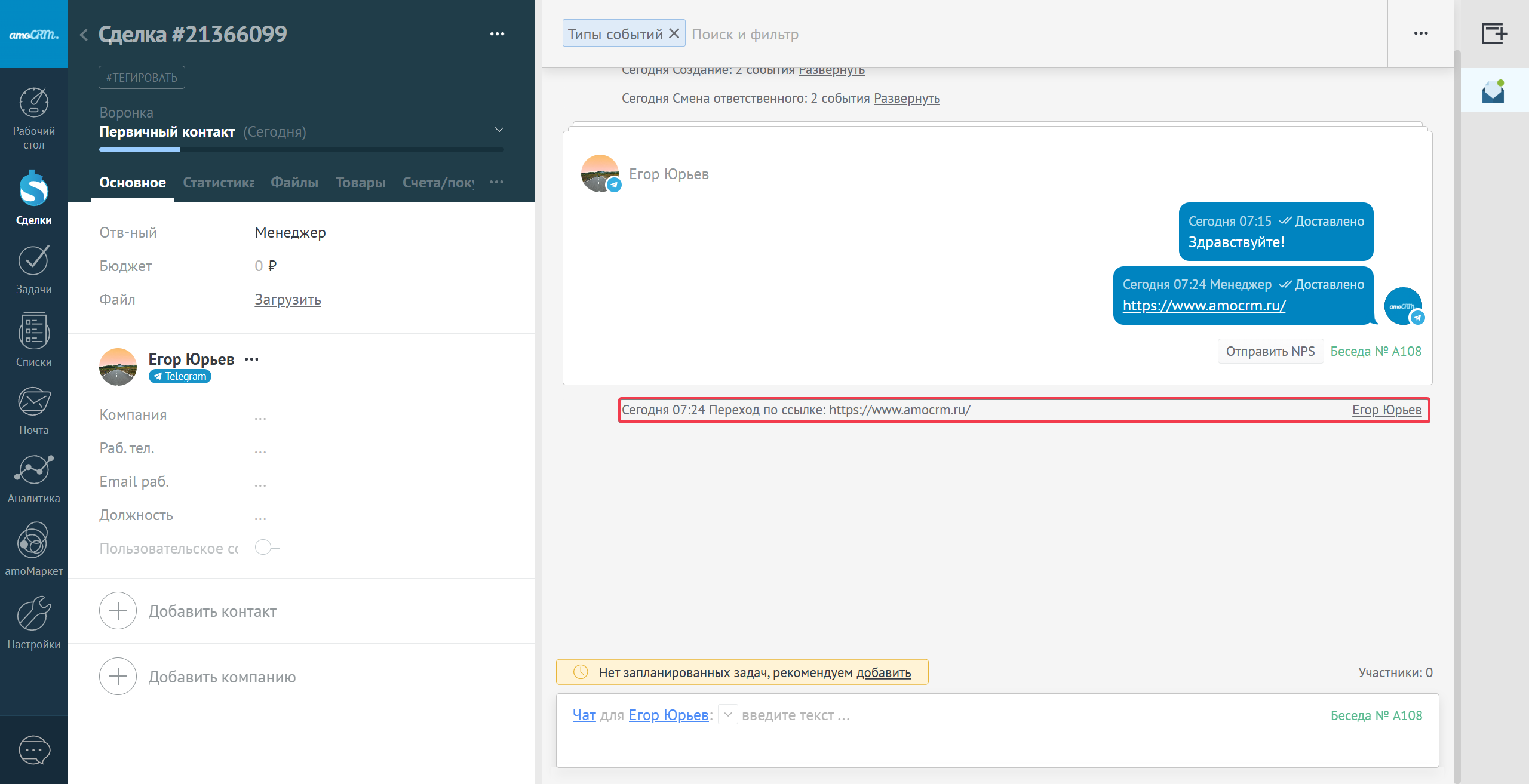The width and height of the screenshot is (1529, 784).
Task: Click the Отправить NPS button
Action: pos(1270,351)
